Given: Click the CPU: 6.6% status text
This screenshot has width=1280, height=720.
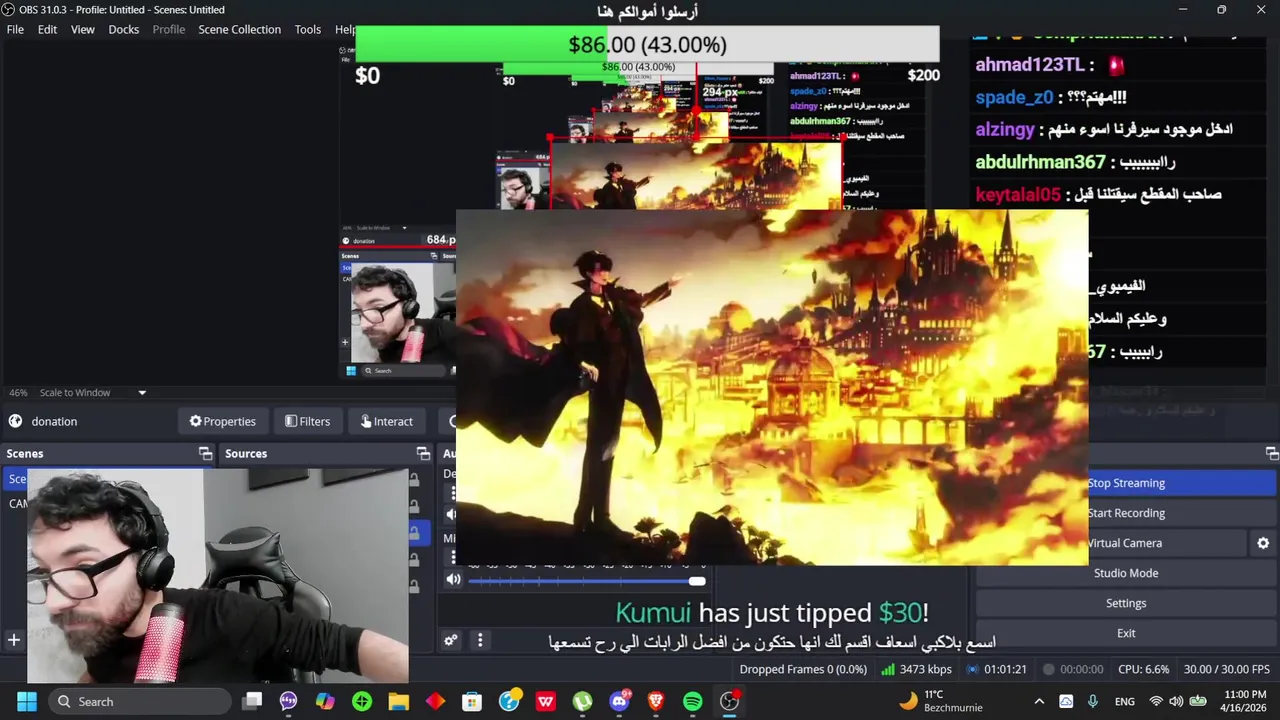Looking at the screenshot, I should (x=1143, y=669).
